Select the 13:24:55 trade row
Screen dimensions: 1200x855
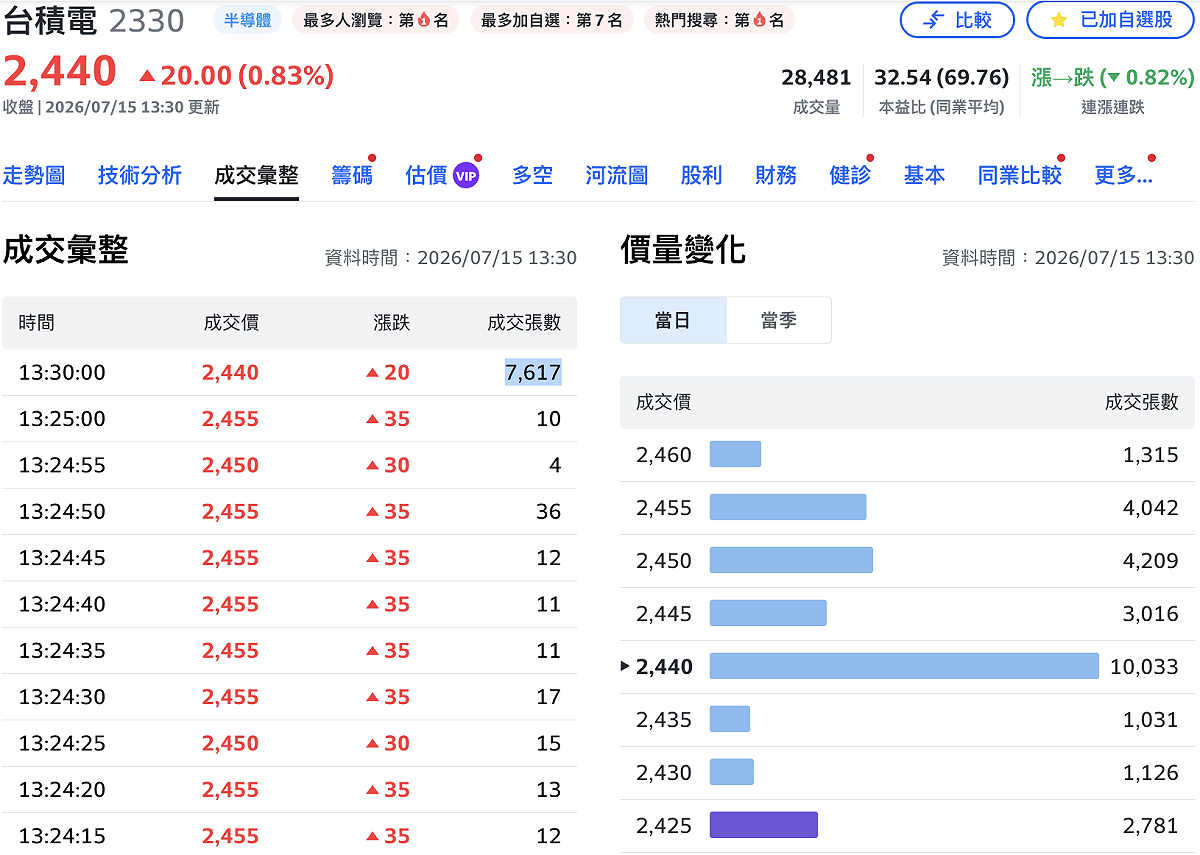click(x=289, y=465)
